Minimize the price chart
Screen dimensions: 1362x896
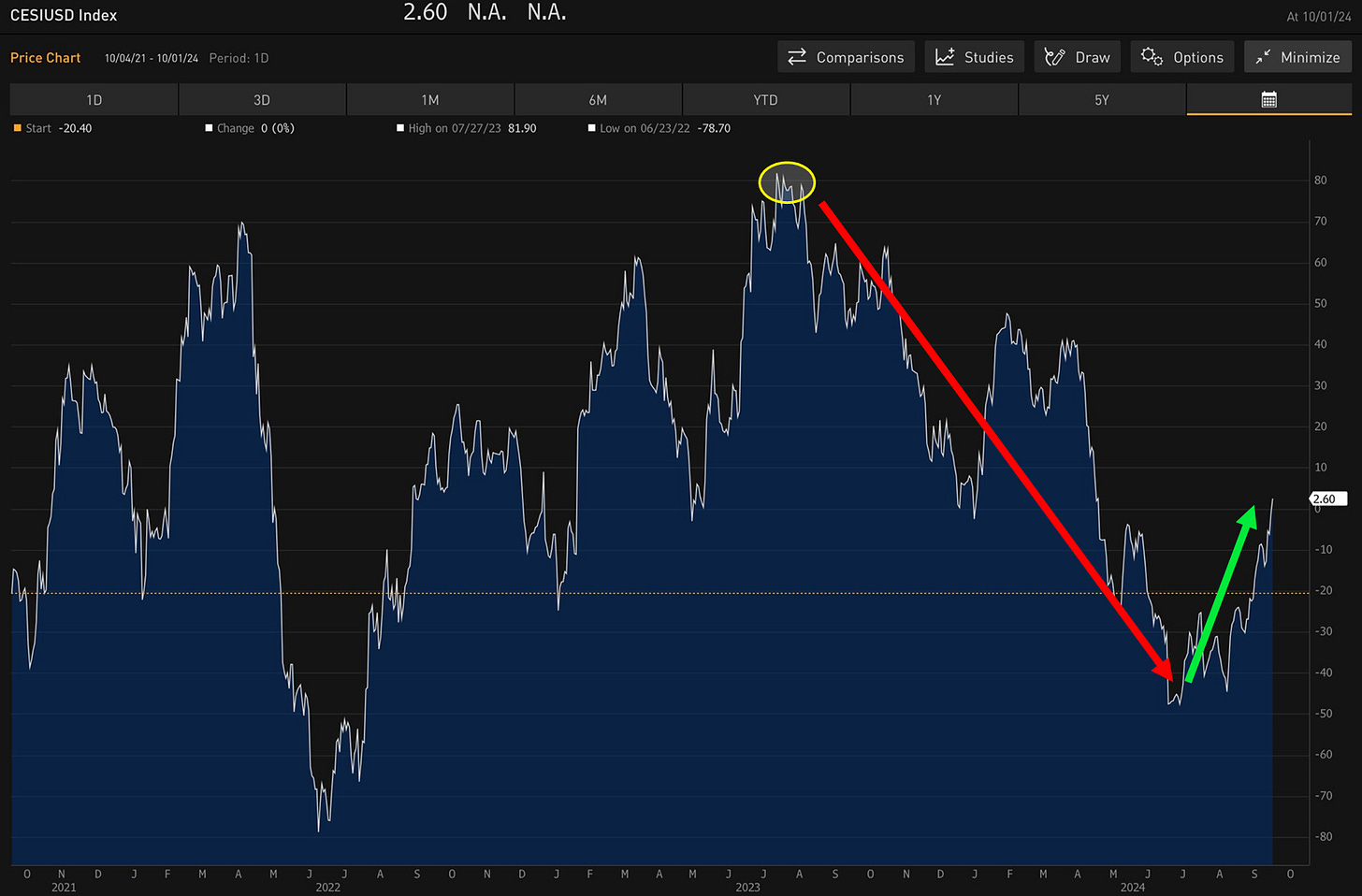point(1297,57)
